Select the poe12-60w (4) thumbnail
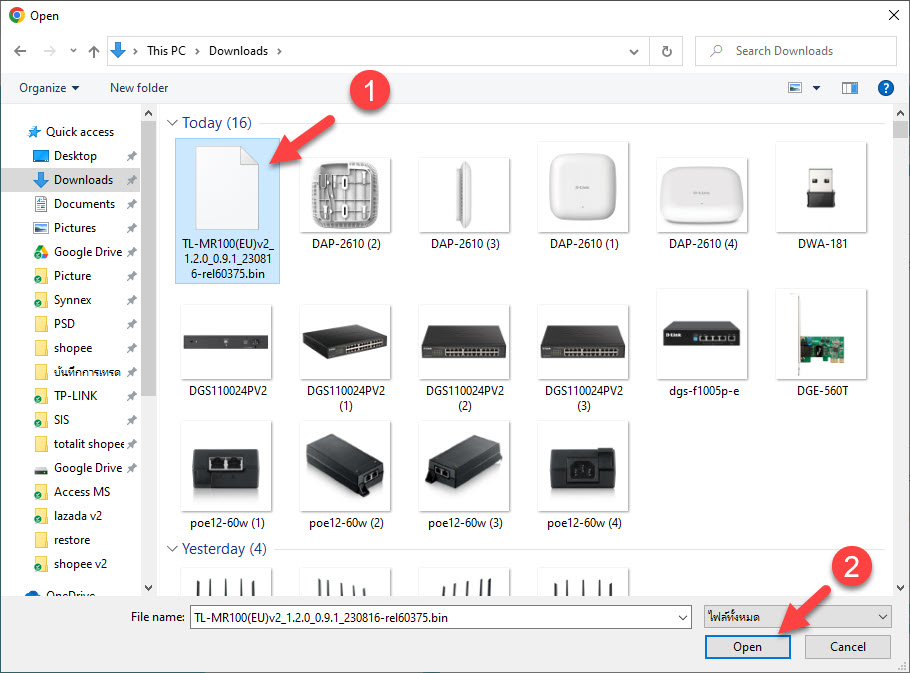Screen dimensions: 910x673 click(583, 466)
